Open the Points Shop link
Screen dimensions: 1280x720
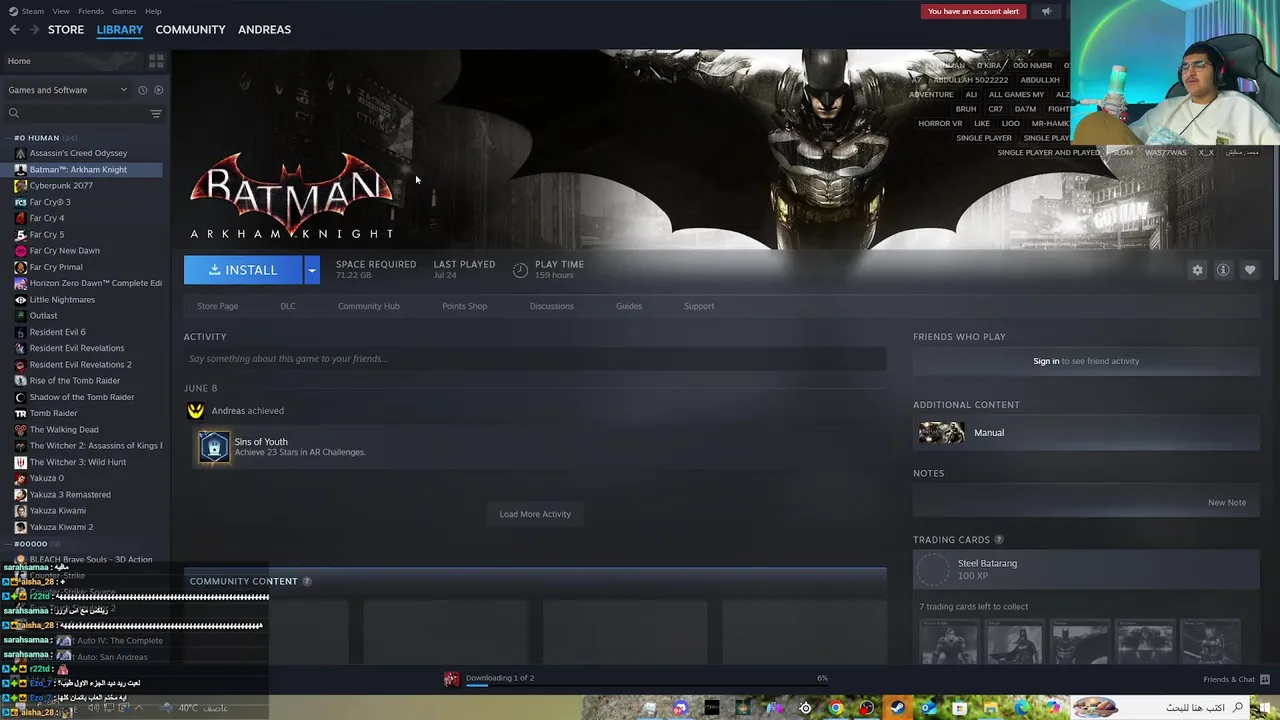click(x=464, y=306)
